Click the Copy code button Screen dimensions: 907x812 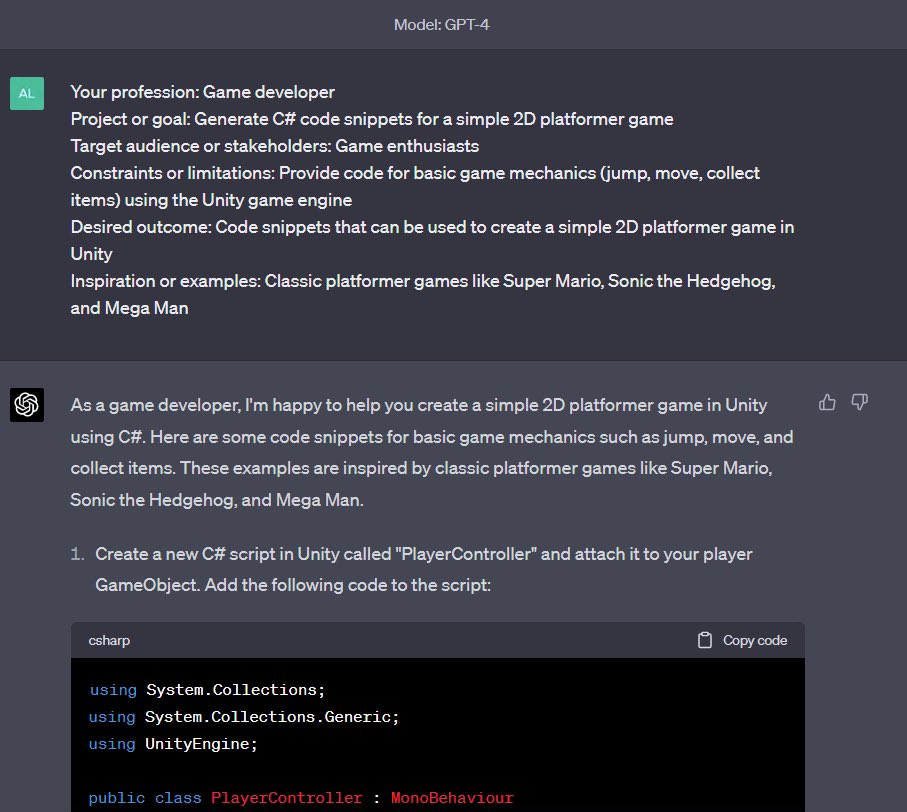click(x=743, y=640)
